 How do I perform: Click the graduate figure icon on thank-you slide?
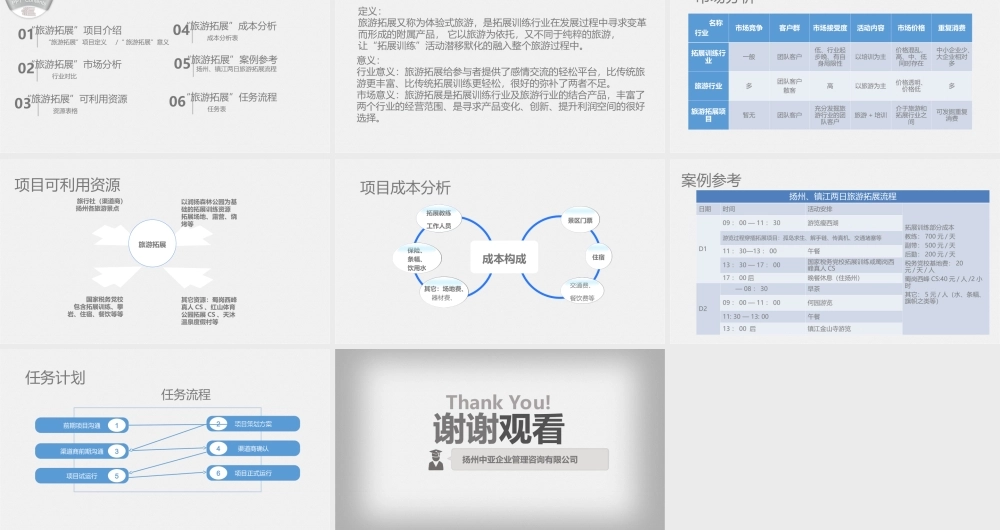pos(435,459)
